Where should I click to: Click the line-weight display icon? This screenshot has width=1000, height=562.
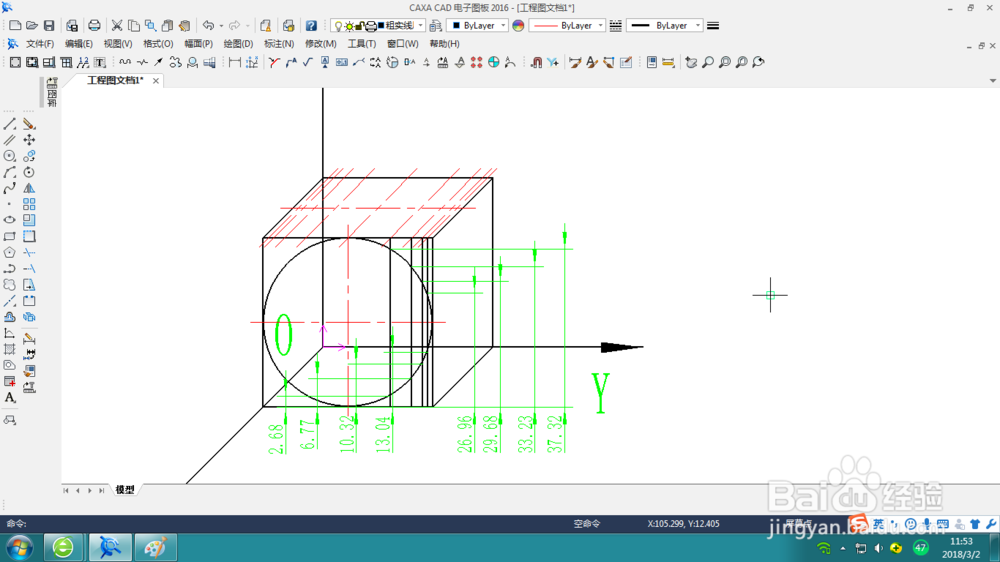point(713,26)
